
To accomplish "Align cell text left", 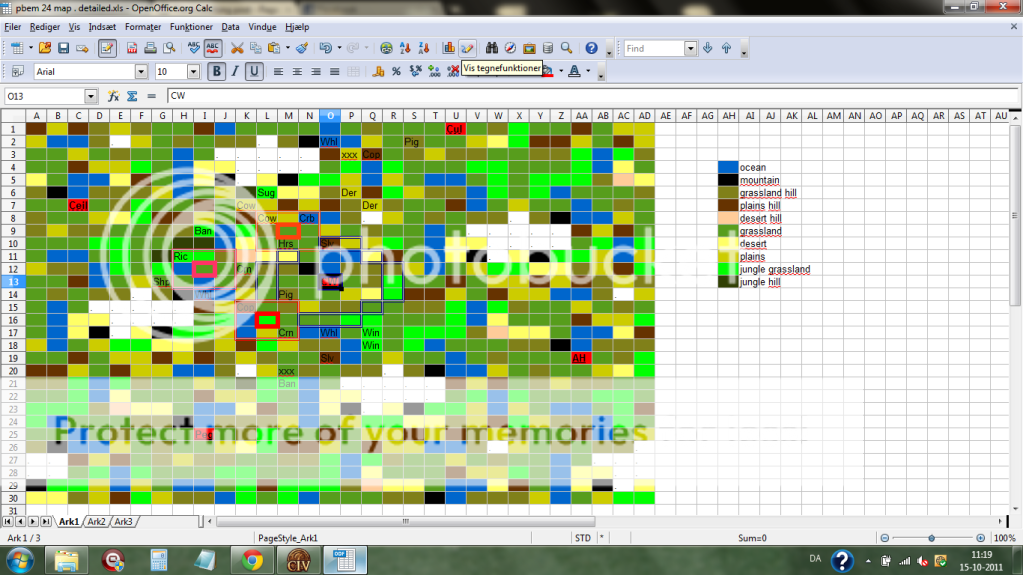I will click(279, 72).
